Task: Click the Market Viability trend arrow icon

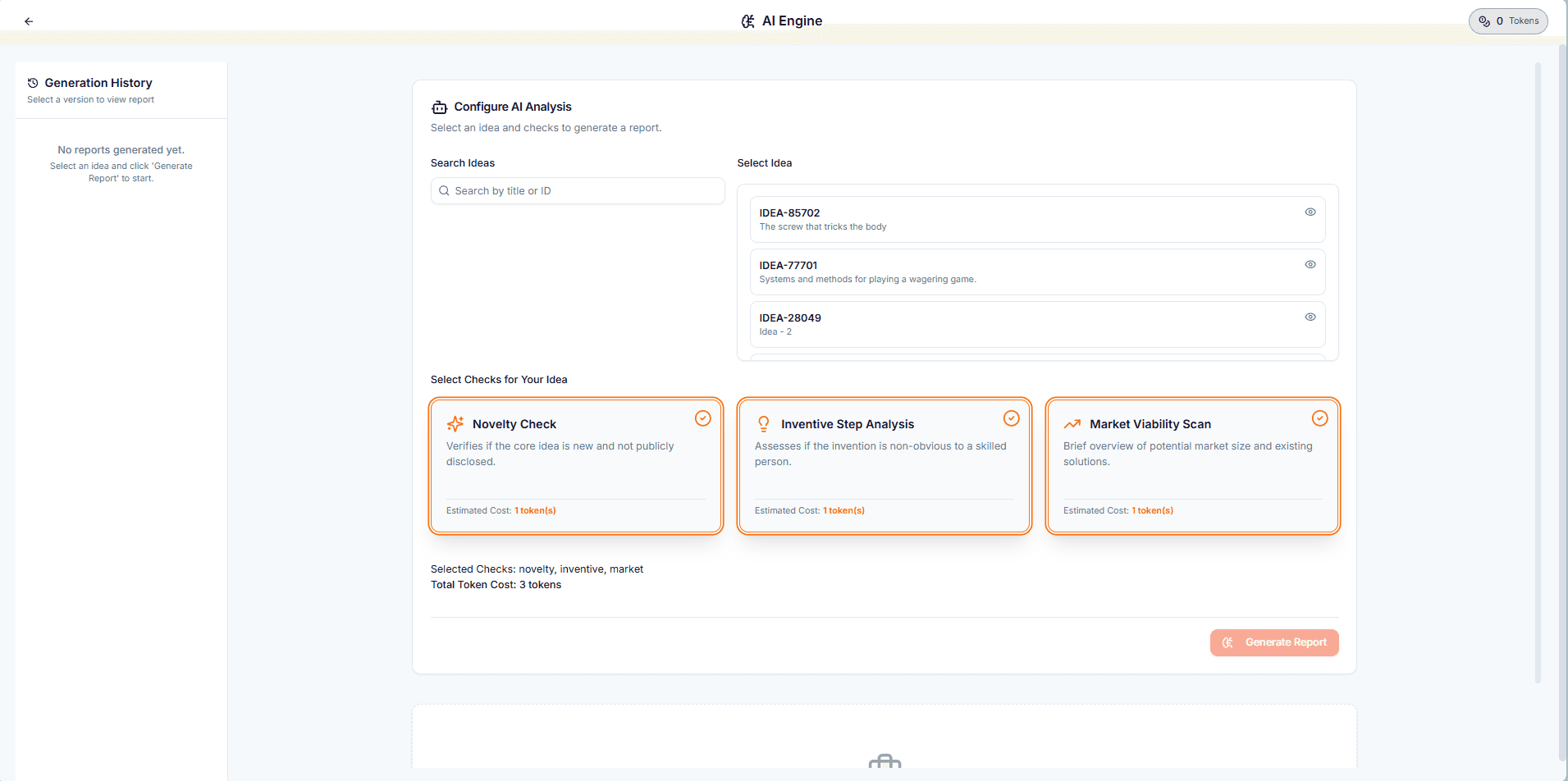Action: [x=1072, y=424]
